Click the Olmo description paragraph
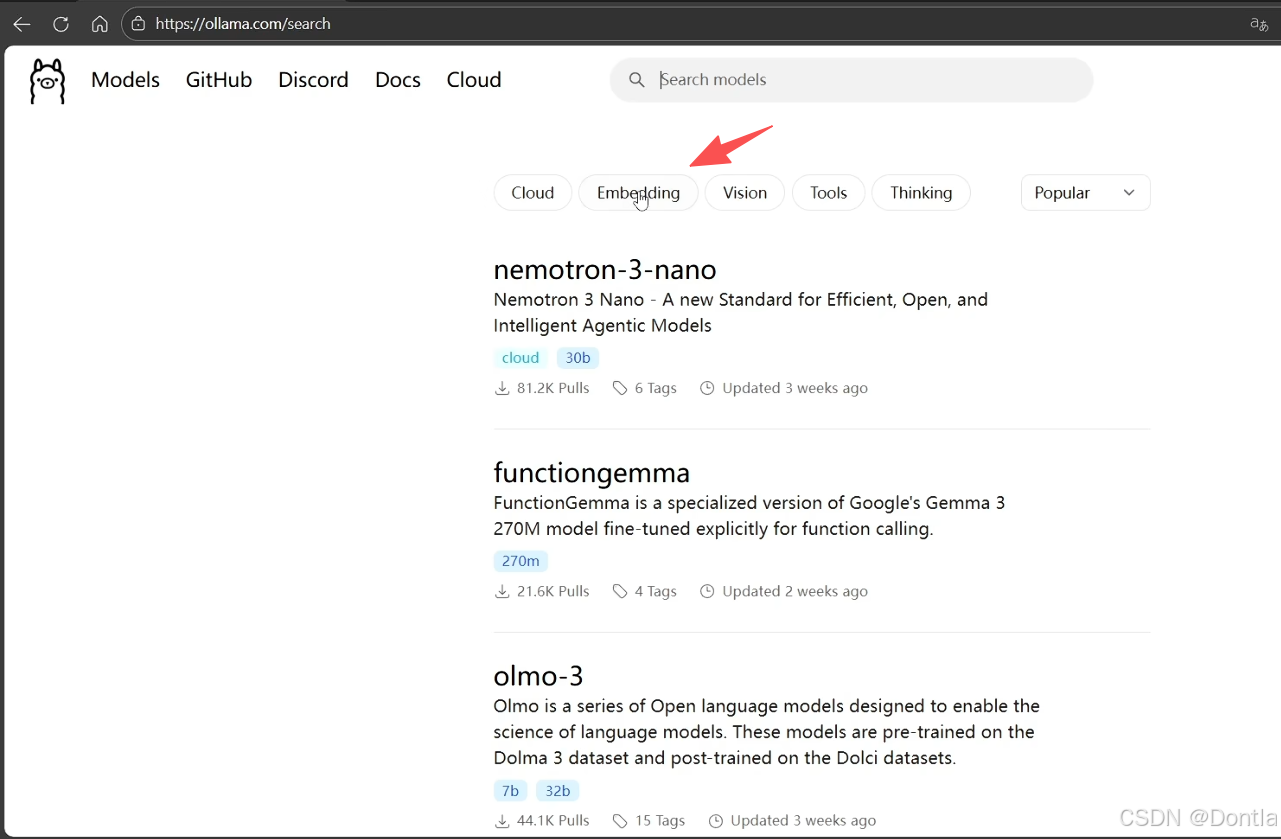1281x839 pixels. pyautogui.click(x=767, y=732)
